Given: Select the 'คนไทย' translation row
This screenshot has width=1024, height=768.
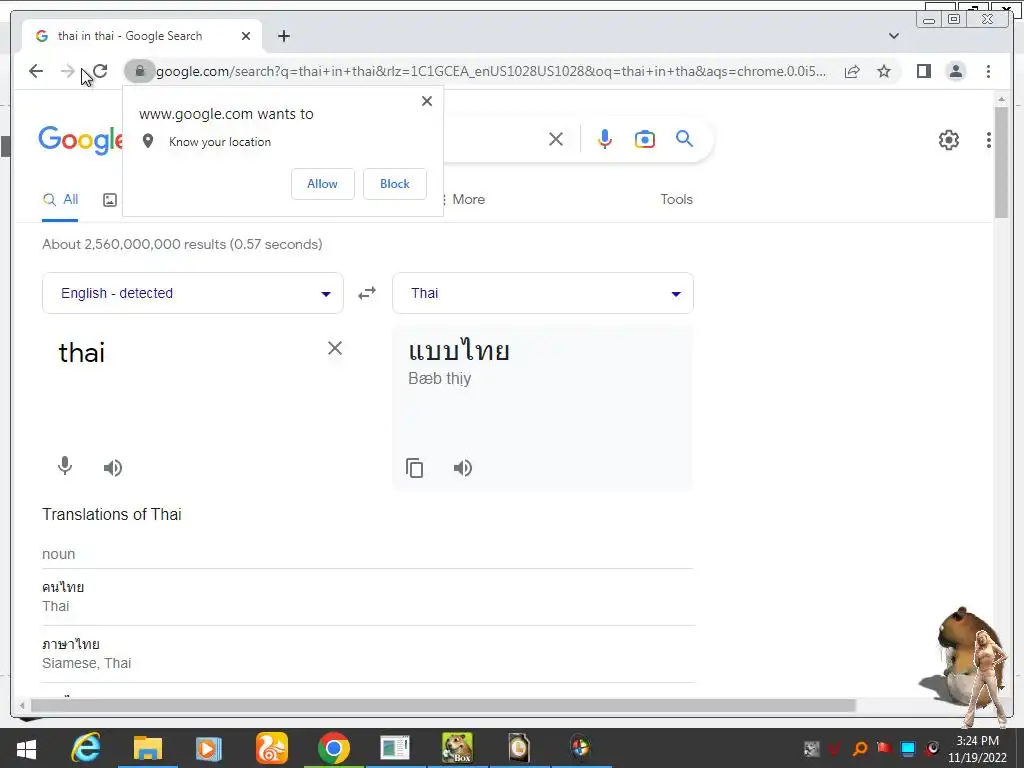Looking at the screenshot, I should (368, 597).
